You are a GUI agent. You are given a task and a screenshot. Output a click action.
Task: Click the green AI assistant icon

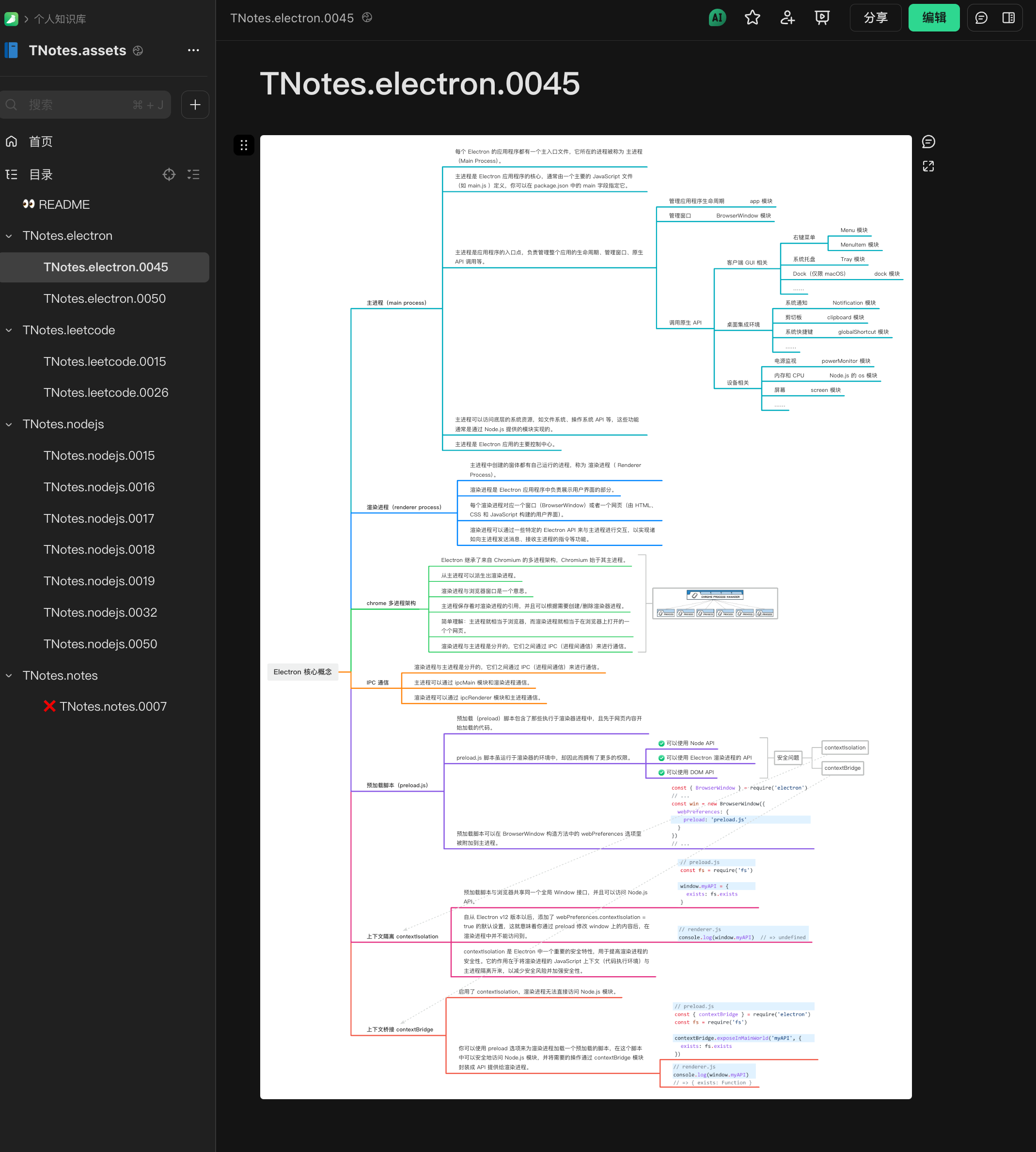tap(717, 17)
